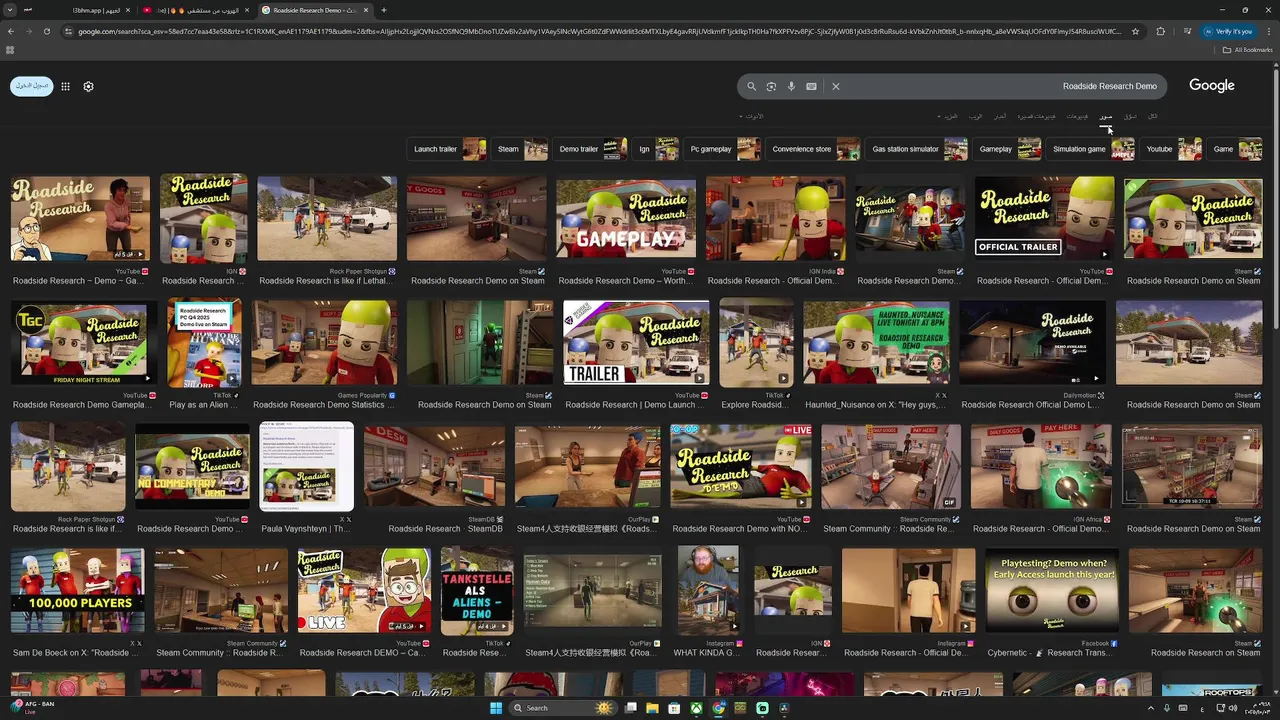Screen dimensions: 1280x720
Task: Switch to the Roadside Research Demo tab
Action: coord(316,10)
